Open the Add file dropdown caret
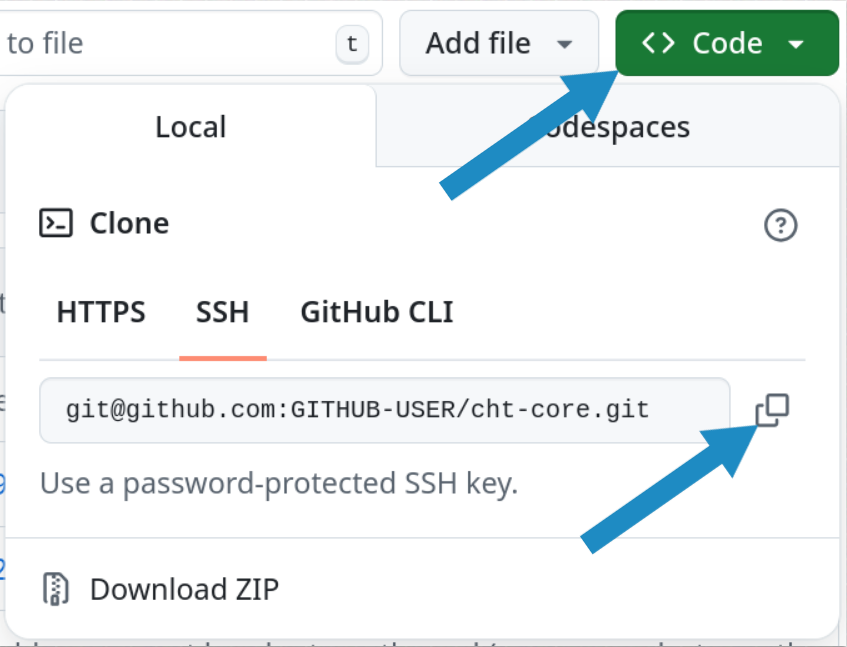847x647 pixels. pyautogui.click(x=564, y=44)
